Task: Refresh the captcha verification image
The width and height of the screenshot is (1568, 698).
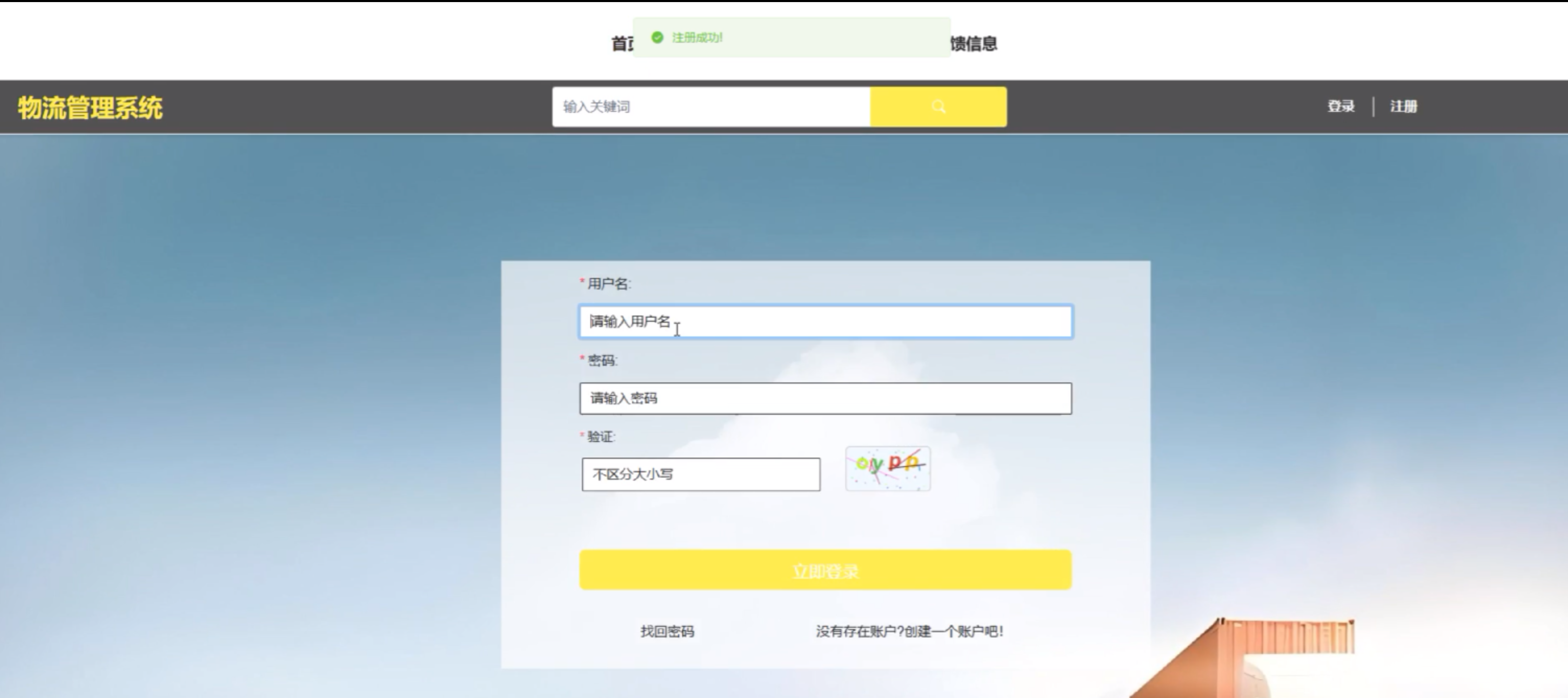Action: click(887, 468)
